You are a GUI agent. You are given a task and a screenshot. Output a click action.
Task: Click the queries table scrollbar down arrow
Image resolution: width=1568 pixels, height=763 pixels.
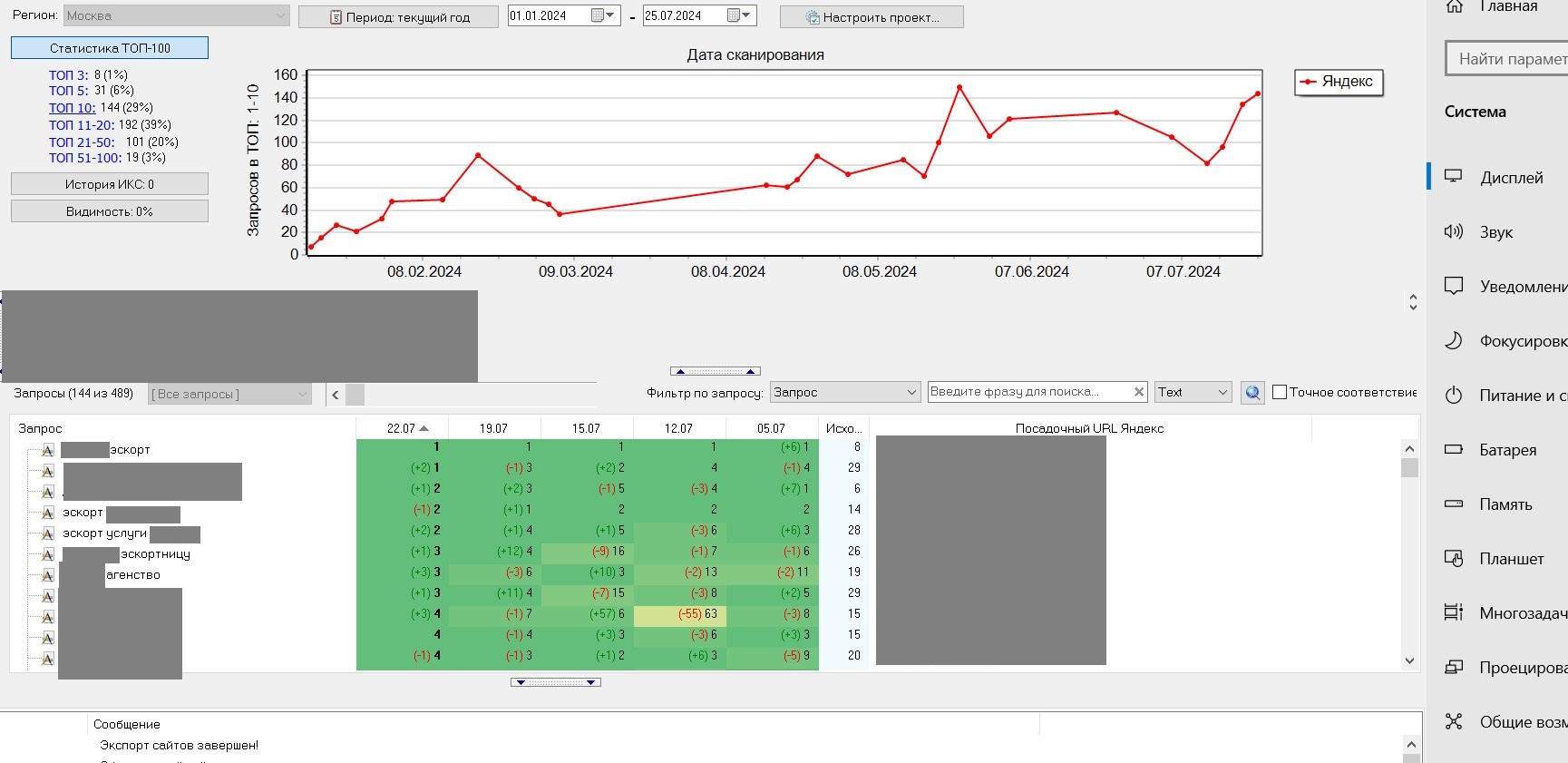(x=1409, y=661)
